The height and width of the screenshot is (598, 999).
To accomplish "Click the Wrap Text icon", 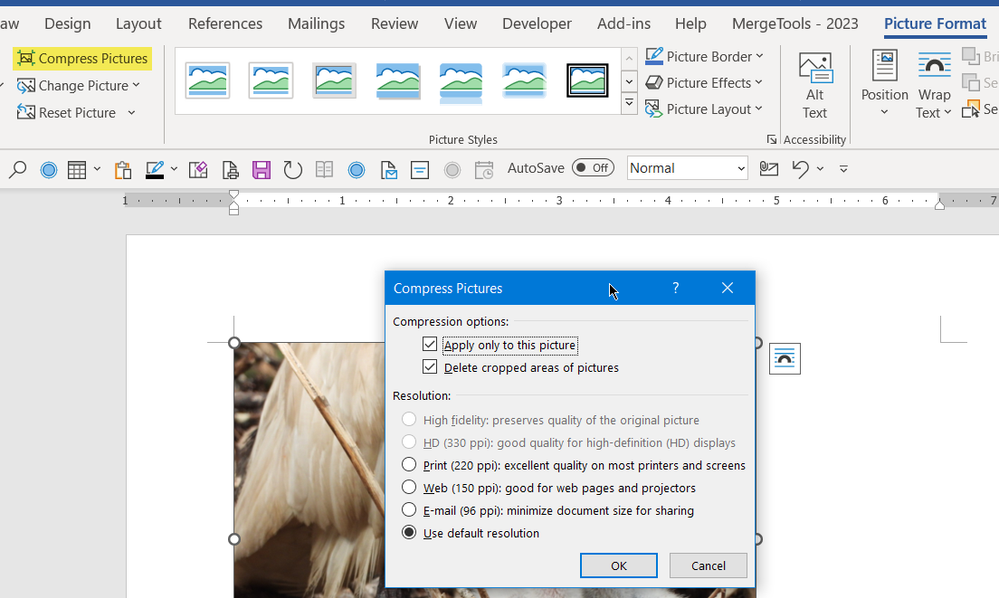I will (934, 66).
